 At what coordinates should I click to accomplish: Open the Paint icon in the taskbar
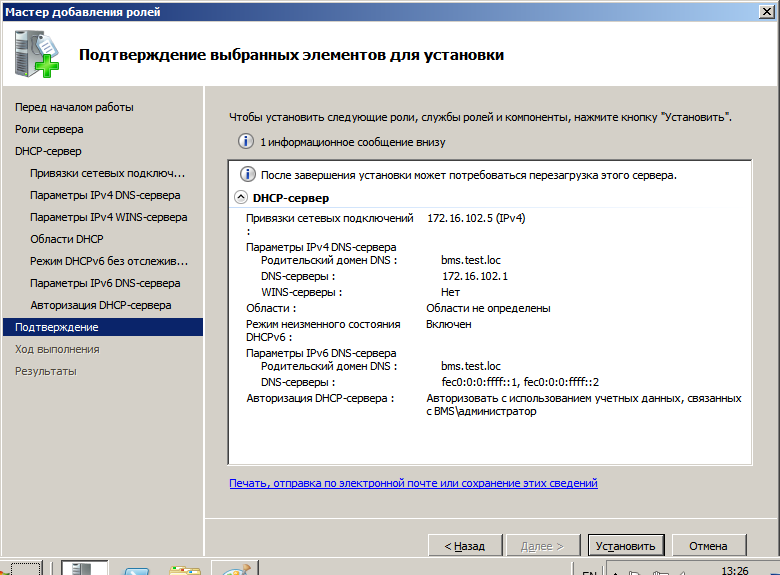click(235, 568)
